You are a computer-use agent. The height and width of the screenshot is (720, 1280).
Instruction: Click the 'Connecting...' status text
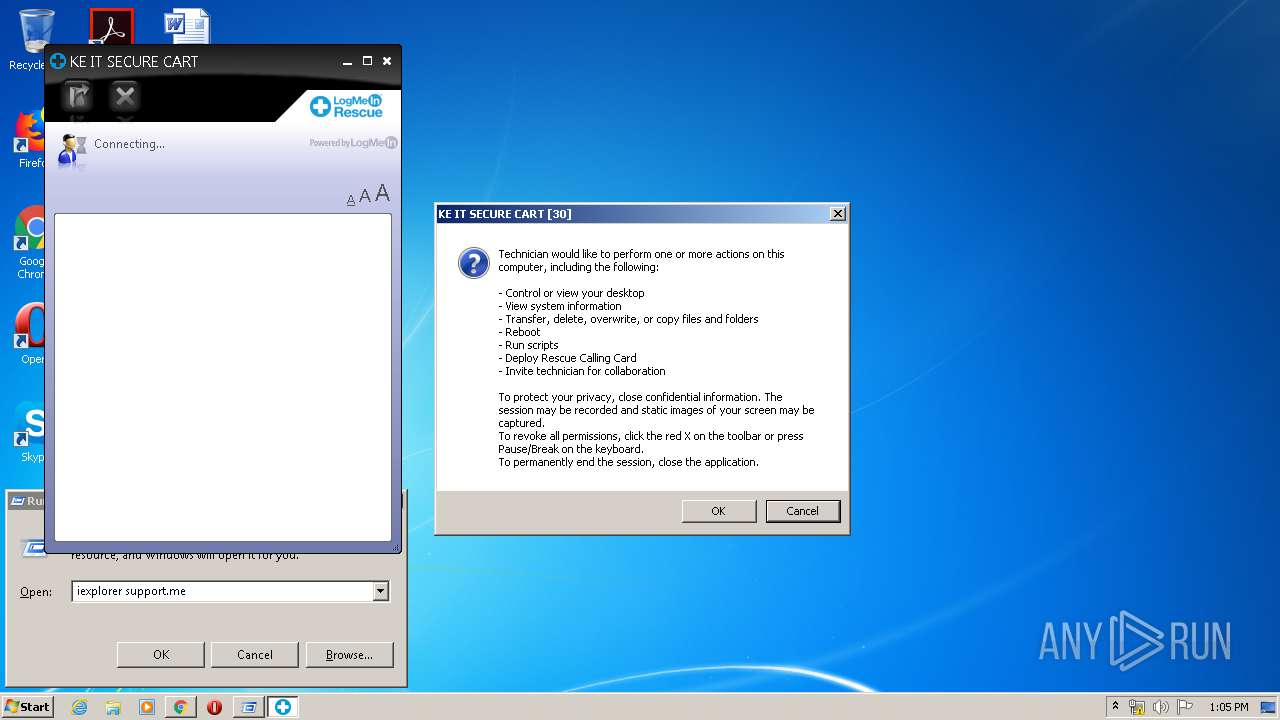[x=129, y=144]
